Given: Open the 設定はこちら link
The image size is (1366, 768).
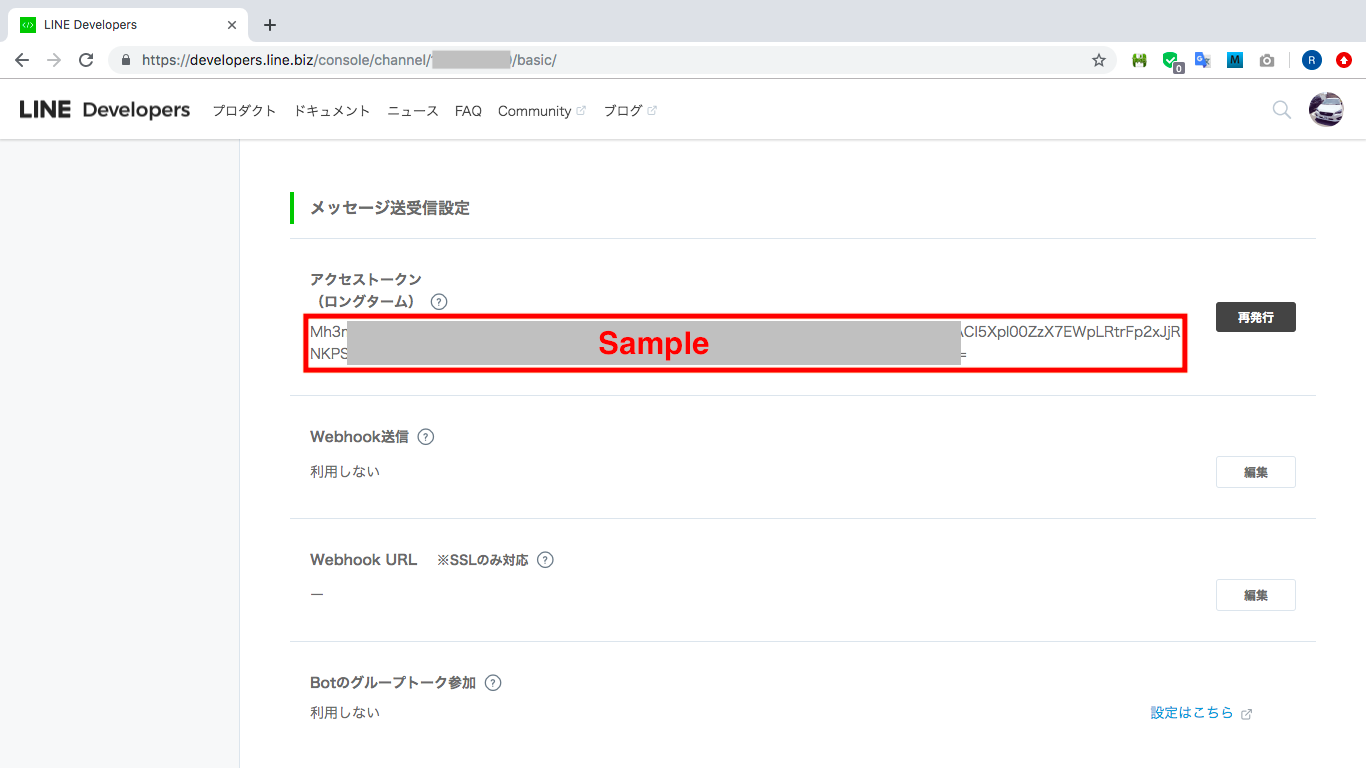Looking at the screenshot, I should [1201, 713].
